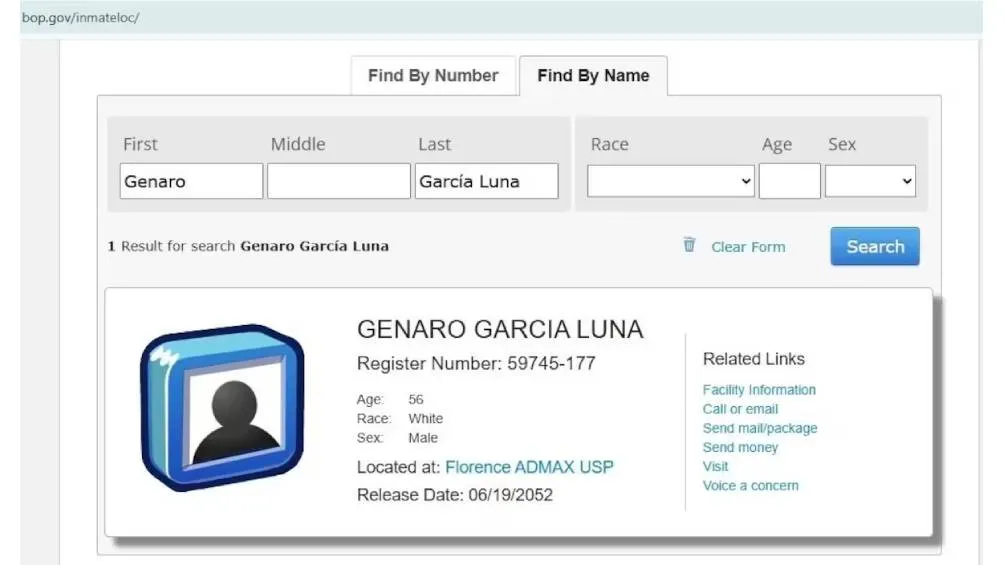Click the GENARO GARCIA LUNA name heading

point(500,329)
